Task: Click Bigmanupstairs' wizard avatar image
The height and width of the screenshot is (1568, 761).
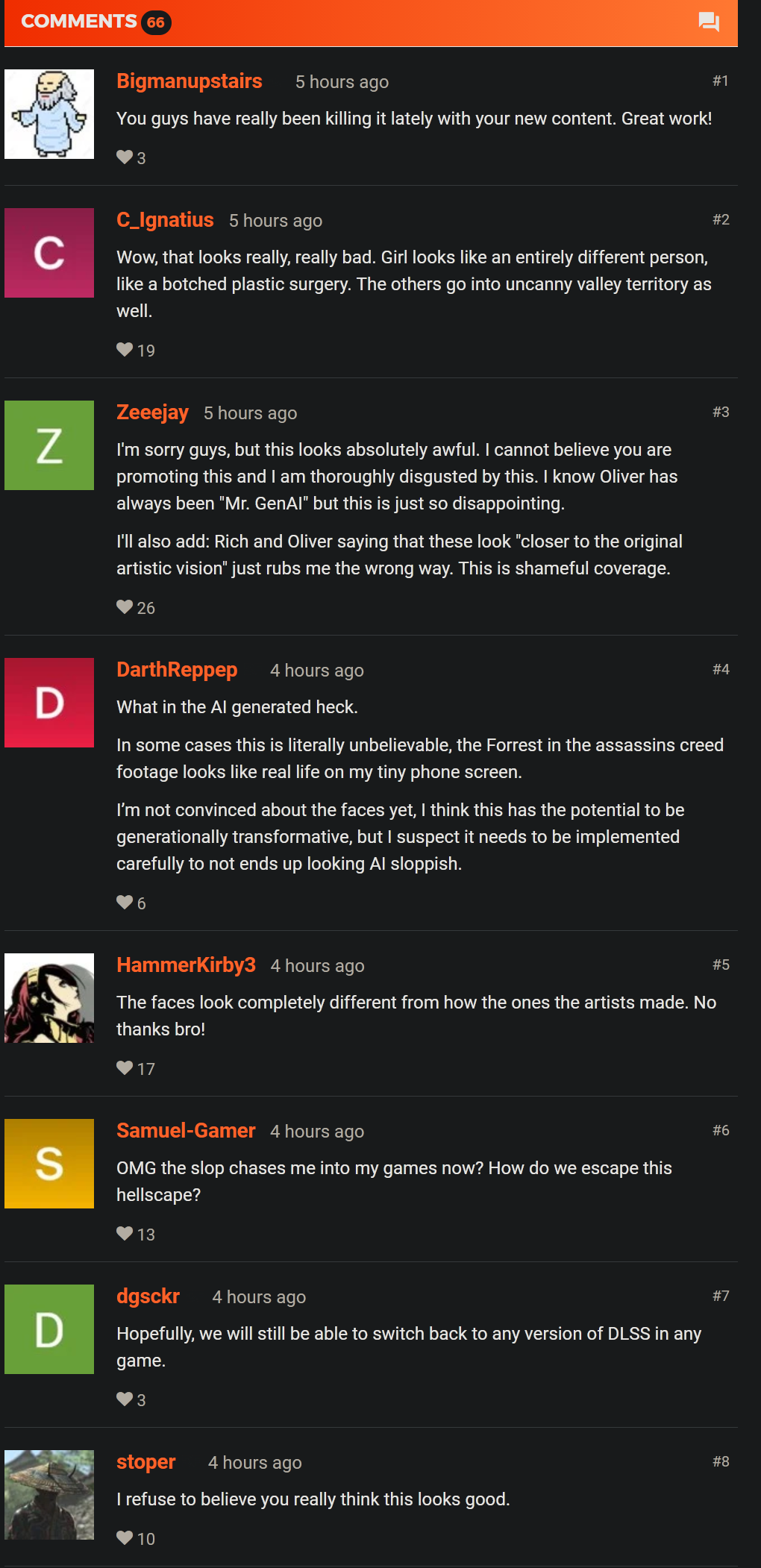Action: (49, 114)
